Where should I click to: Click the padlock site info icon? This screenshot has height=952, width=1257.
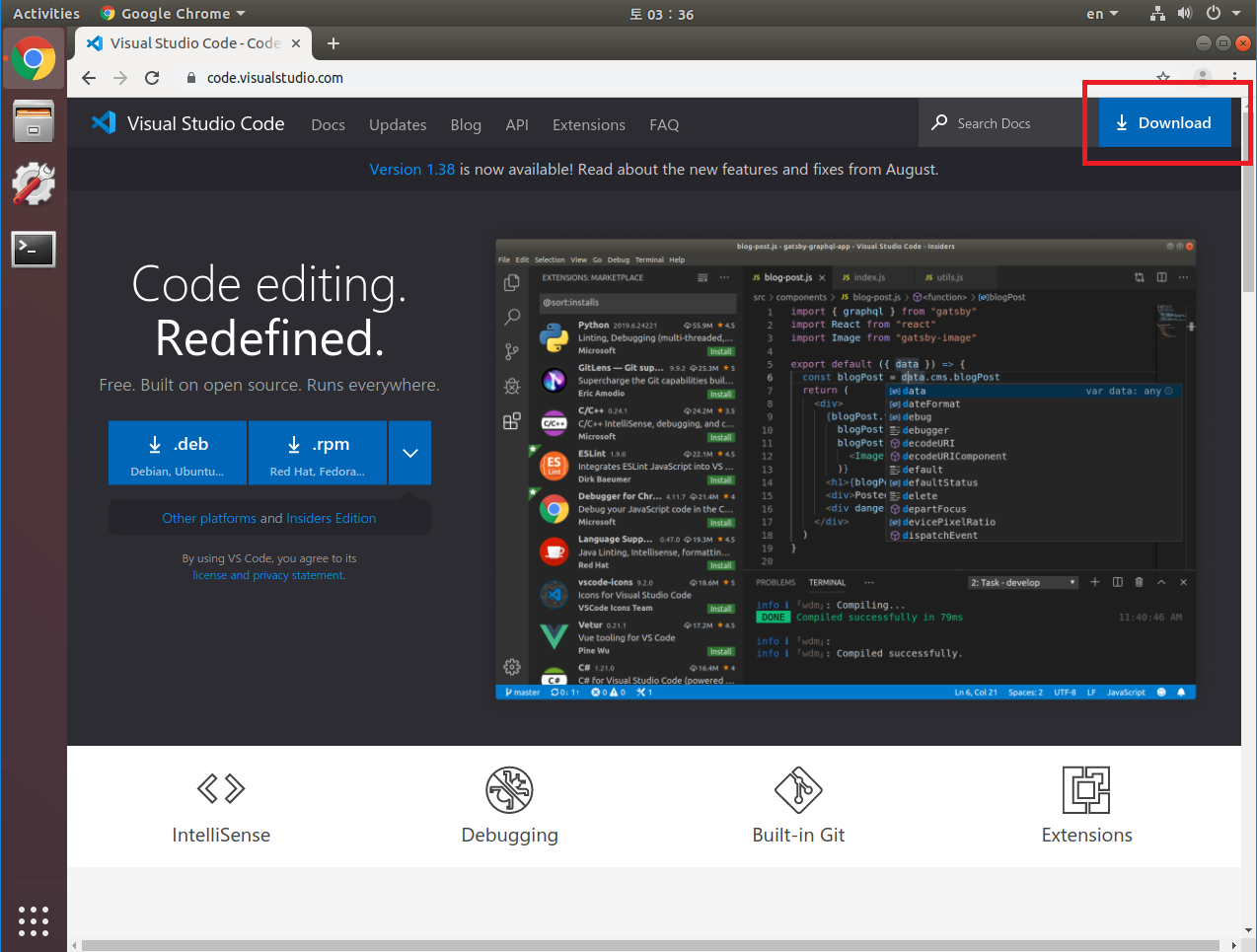tap(191, 78)
